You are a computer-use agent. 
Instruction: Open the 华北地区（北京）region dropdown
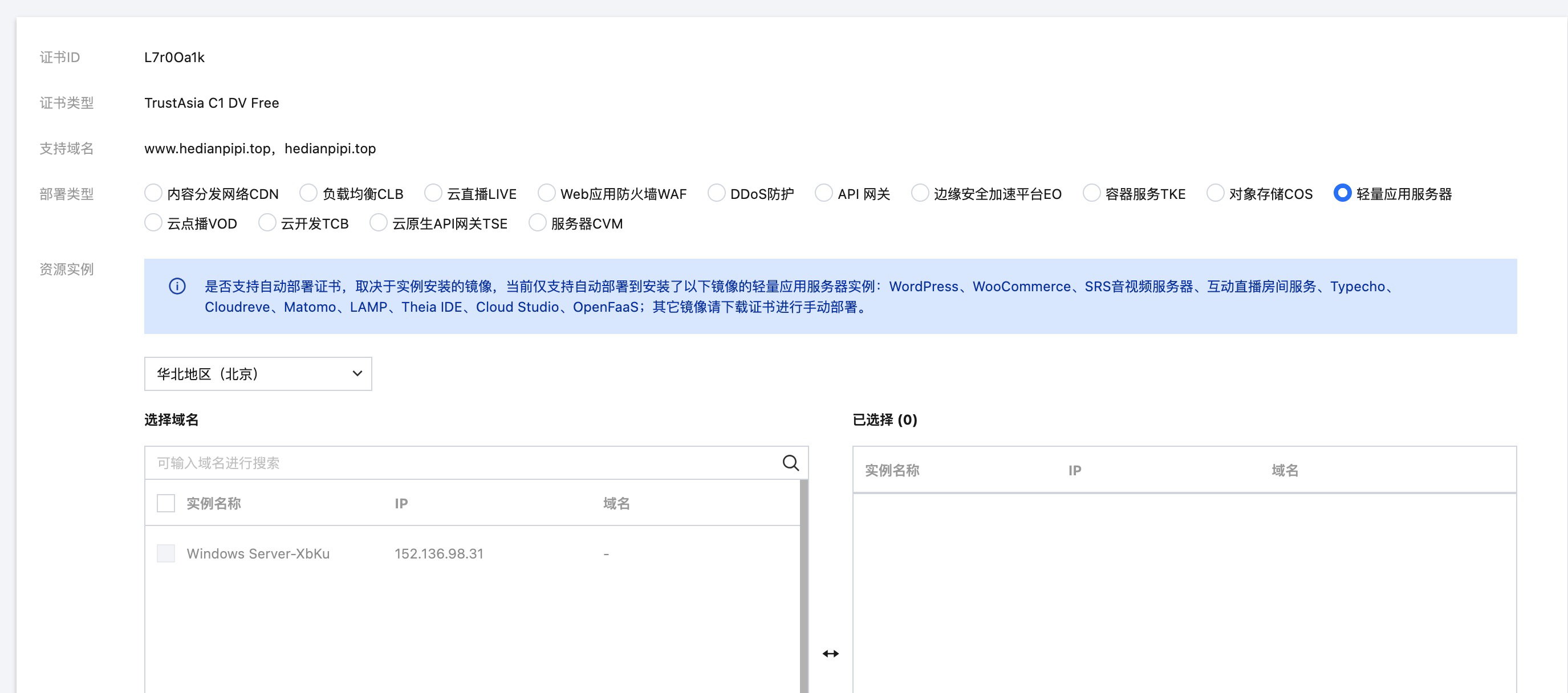[258, 374]
